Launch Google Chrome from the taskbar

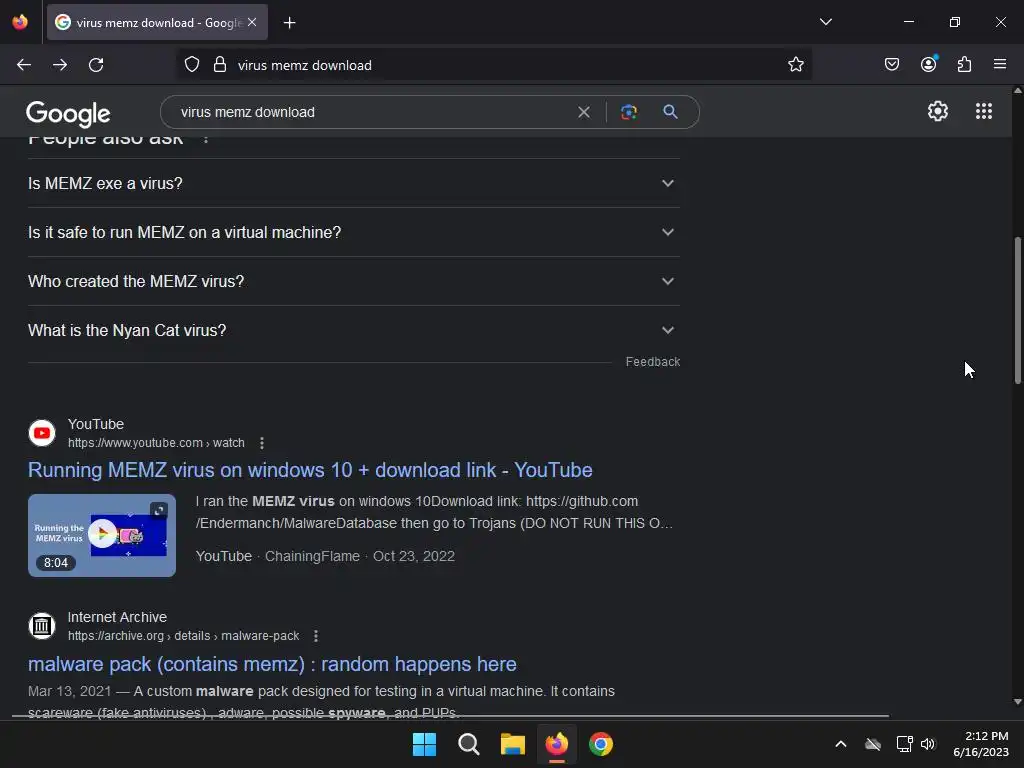pos(601,744)
